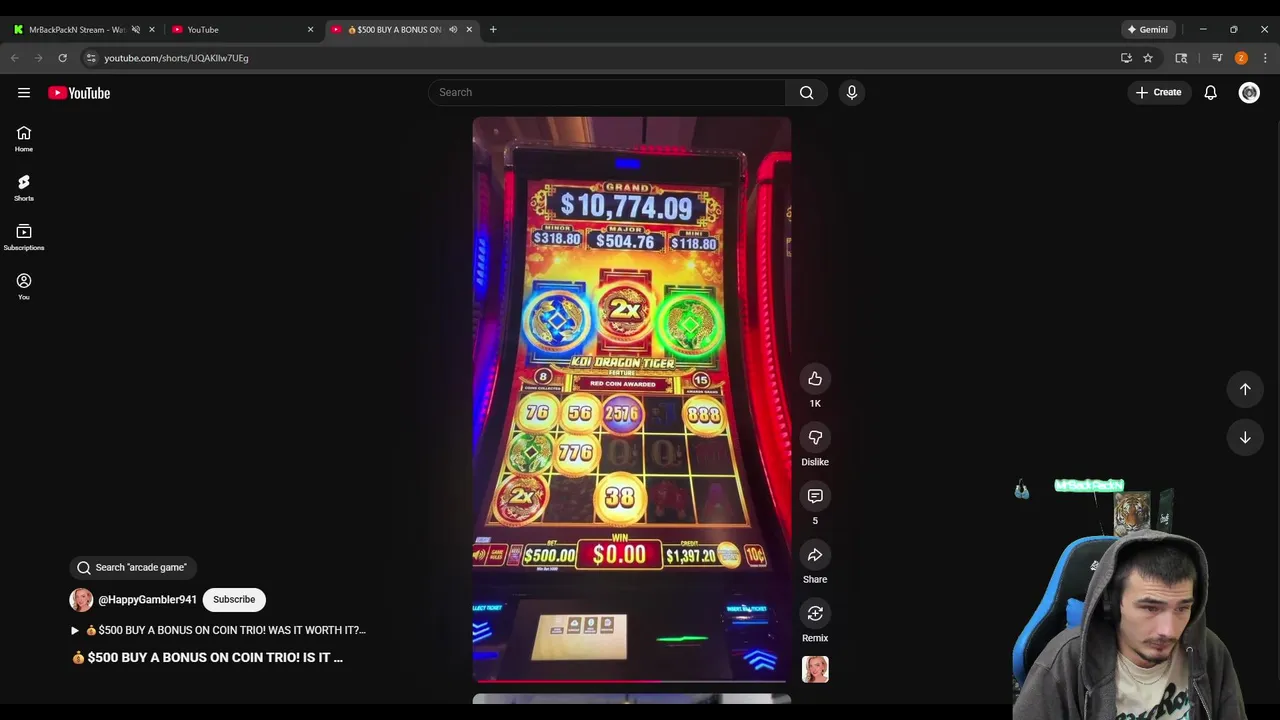Bookmark this page with the star
Viewport: 1280px width, 720px height.
(x=1148, y=58)
